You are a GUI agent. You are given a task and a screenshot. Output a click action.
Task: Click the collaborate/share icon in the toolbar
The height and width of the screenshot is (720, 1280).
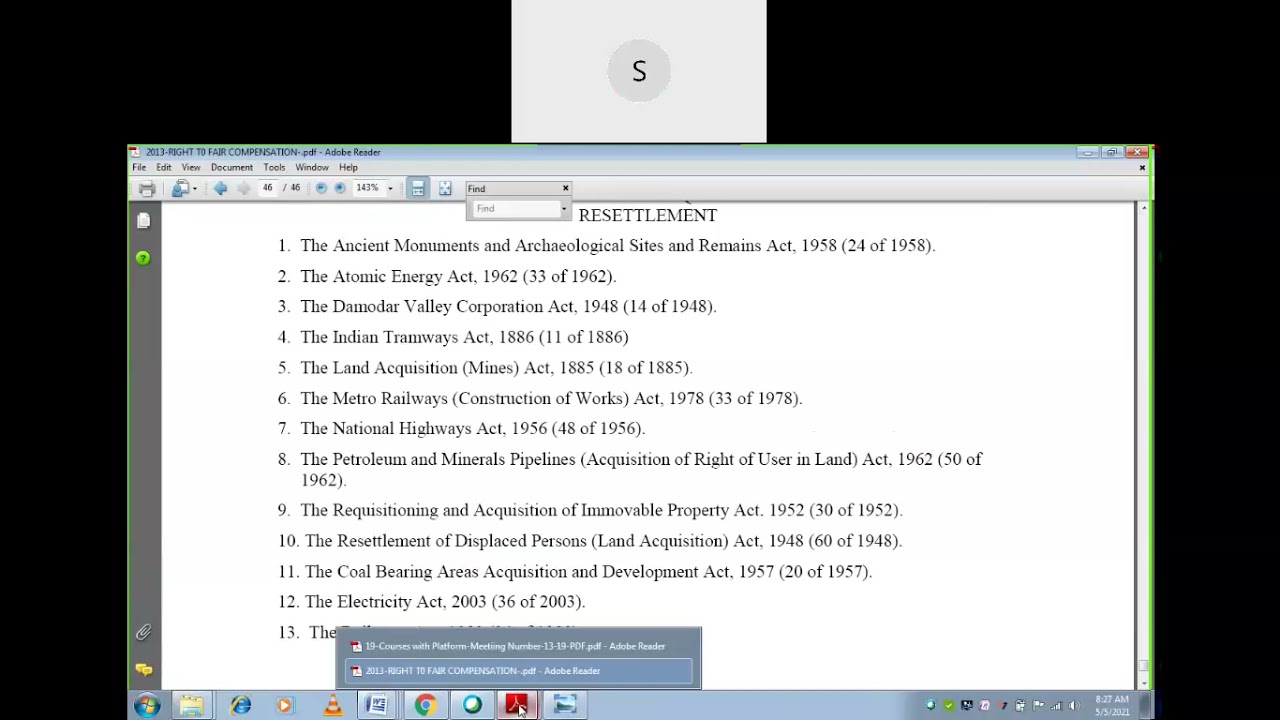pos(180,188)
